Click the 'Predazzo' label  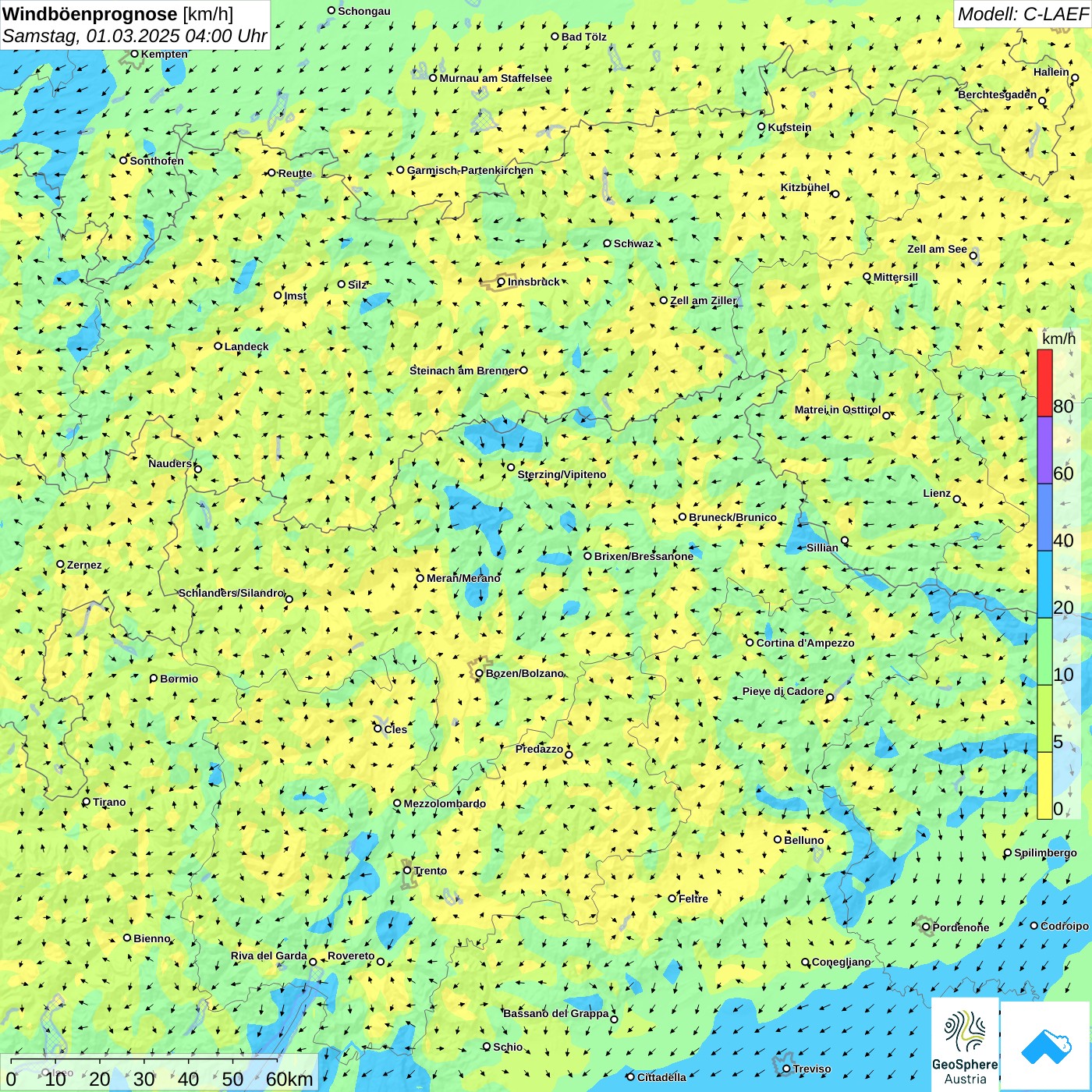click(539, 749)
